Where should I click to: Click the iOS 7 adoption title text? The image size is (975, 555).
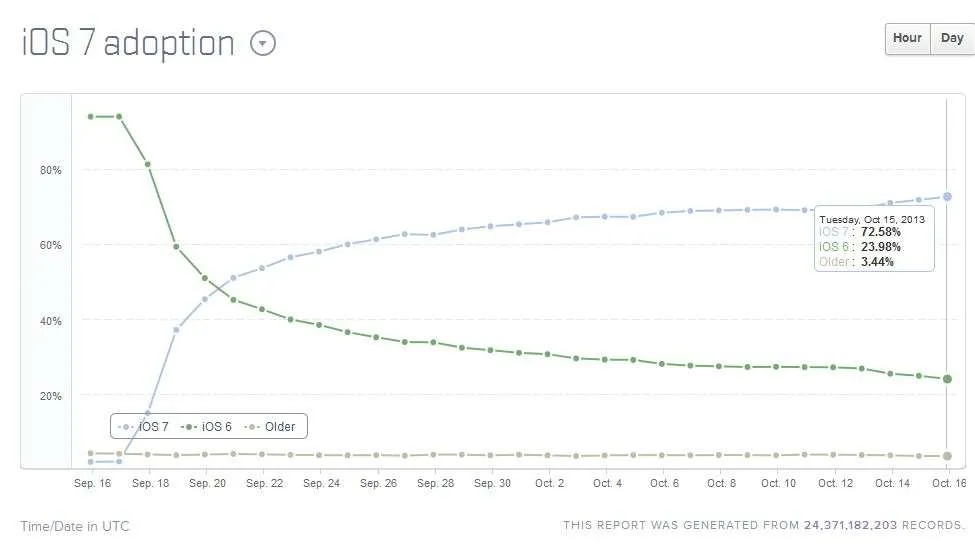click(x=128, y=43)
